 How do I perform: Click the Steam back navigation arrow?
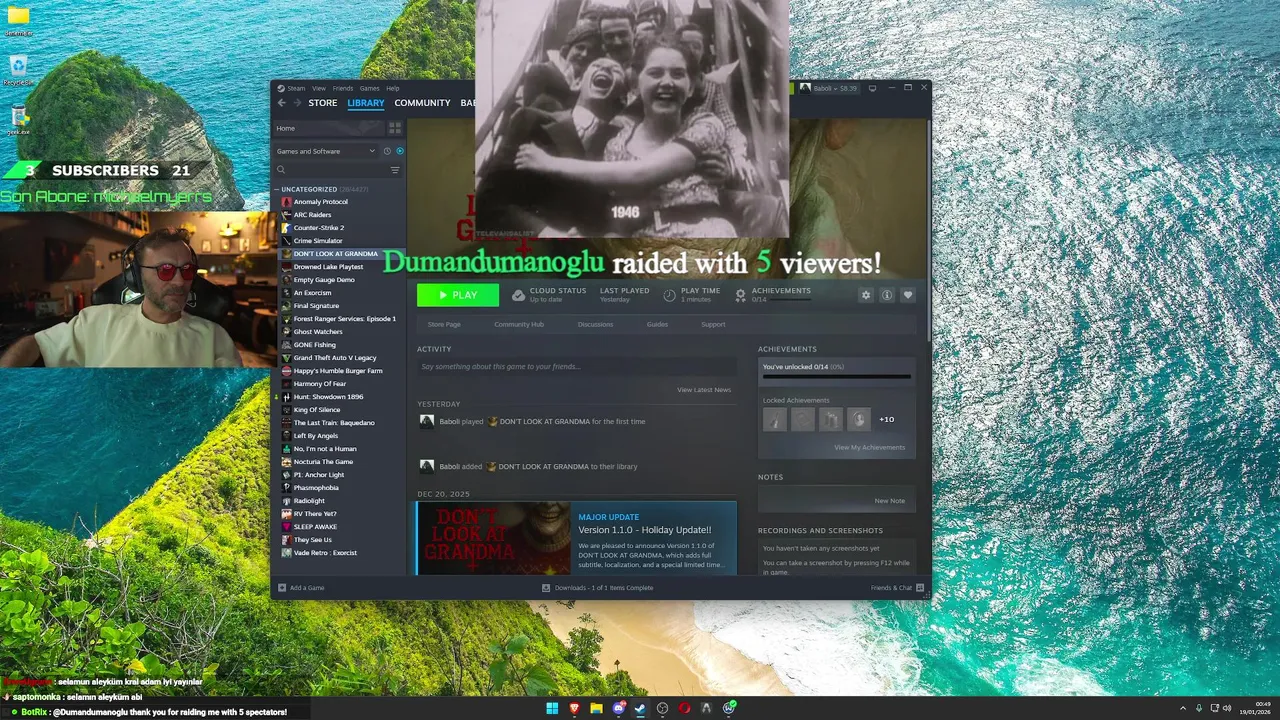(x=281, y=103)
